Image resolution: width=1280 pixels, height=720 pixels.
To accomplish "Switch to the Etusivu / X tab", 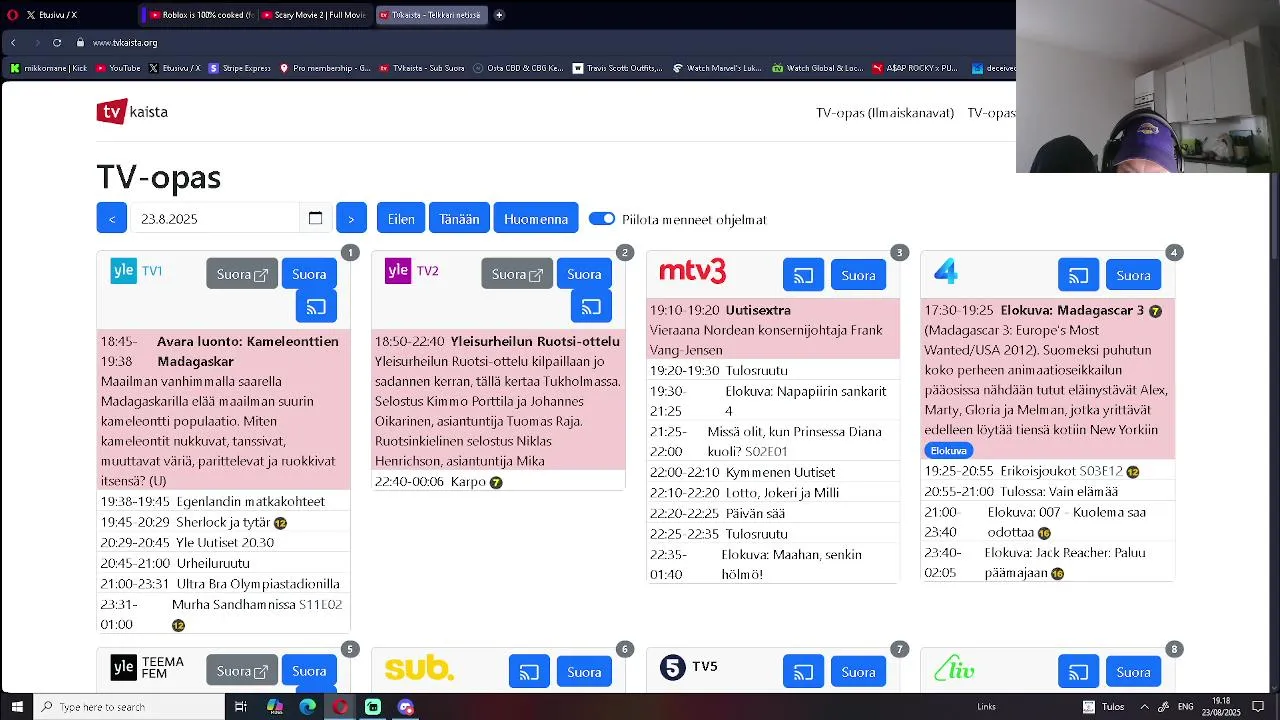I will [x=70, y=15].
